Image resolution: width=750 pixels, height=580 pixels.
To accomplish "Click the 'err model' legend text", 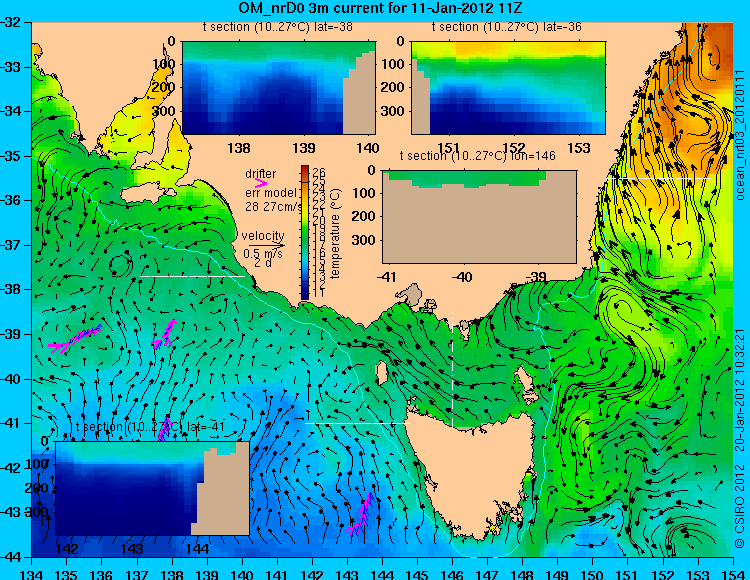I will point(271,193).
